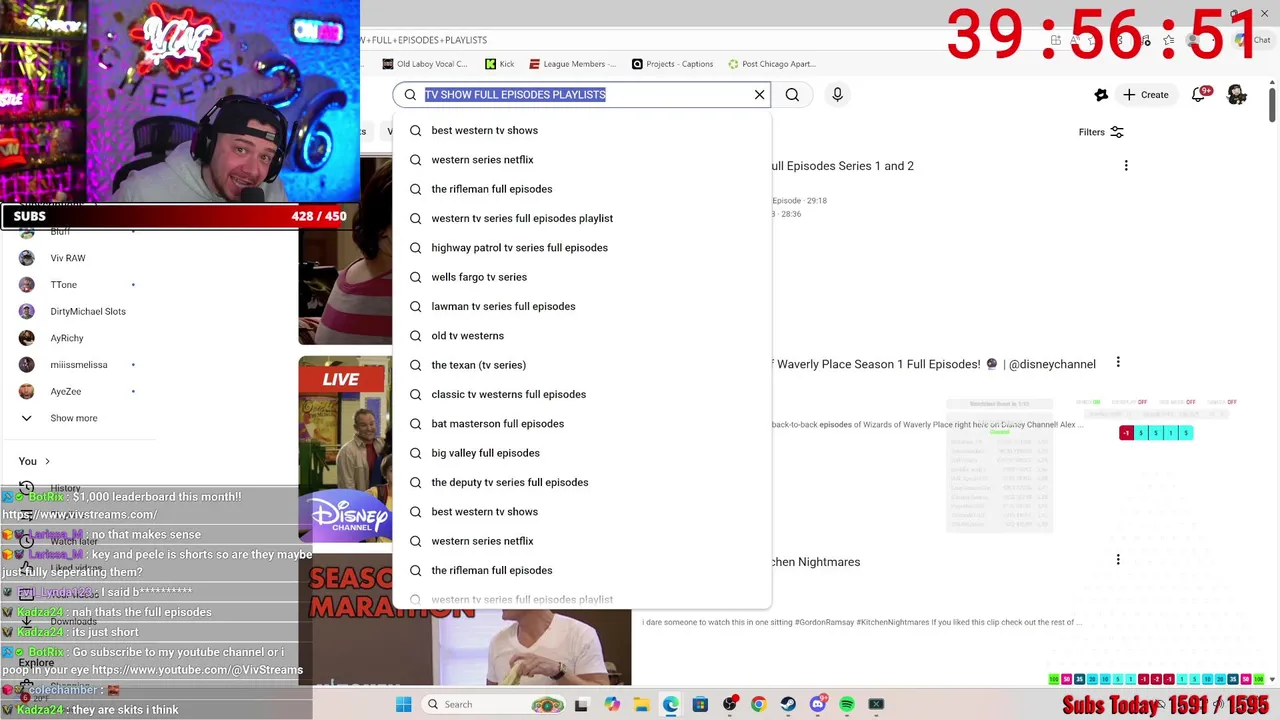Image resolution: width=1280 pixels, height=720 pixels.
Task: Click the taskbar Search box
Action: (492, 704)
